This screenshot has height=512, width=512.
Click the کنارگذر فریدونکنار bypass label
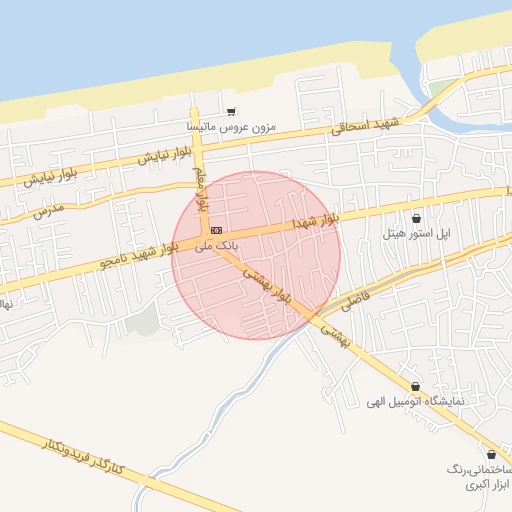83,458
